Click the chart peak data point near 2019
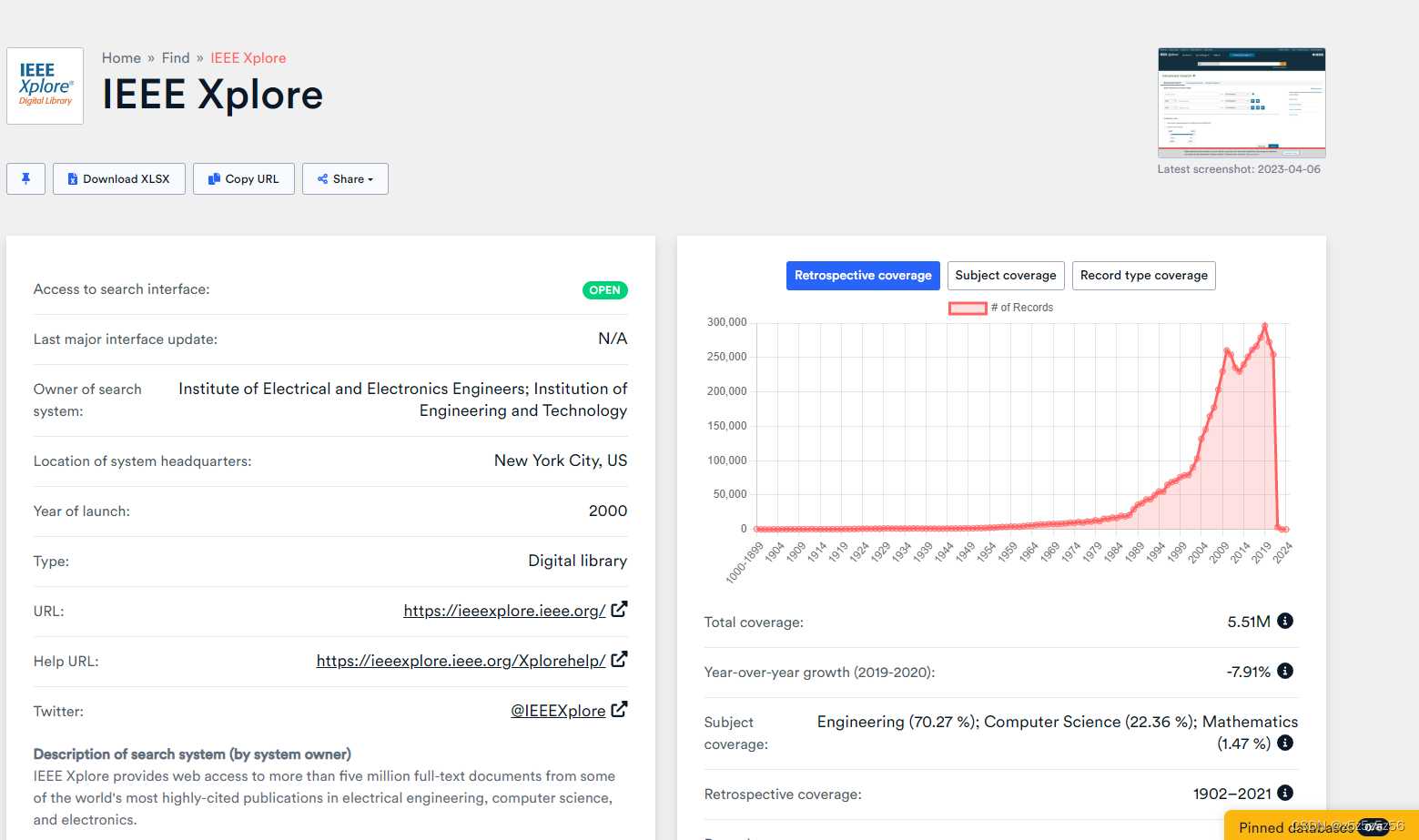 (x=1264, y=326)
